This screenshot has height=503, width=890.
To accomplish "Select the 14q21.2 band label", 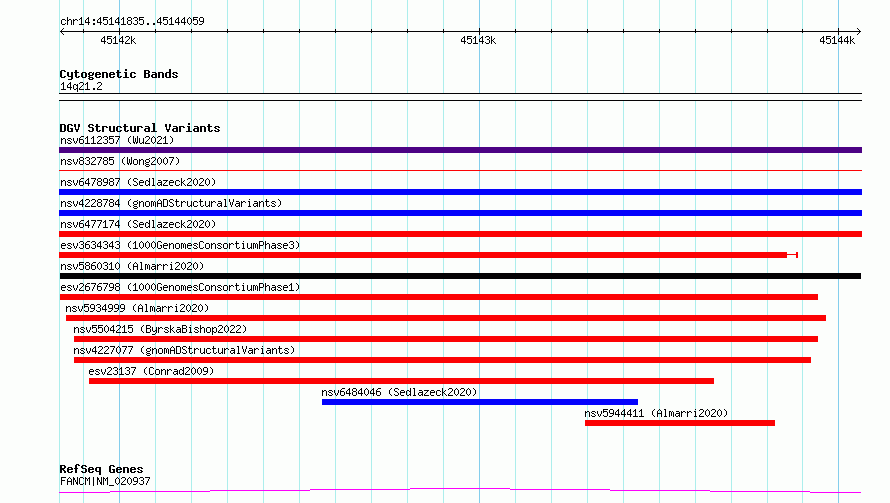I will [81, 86].
